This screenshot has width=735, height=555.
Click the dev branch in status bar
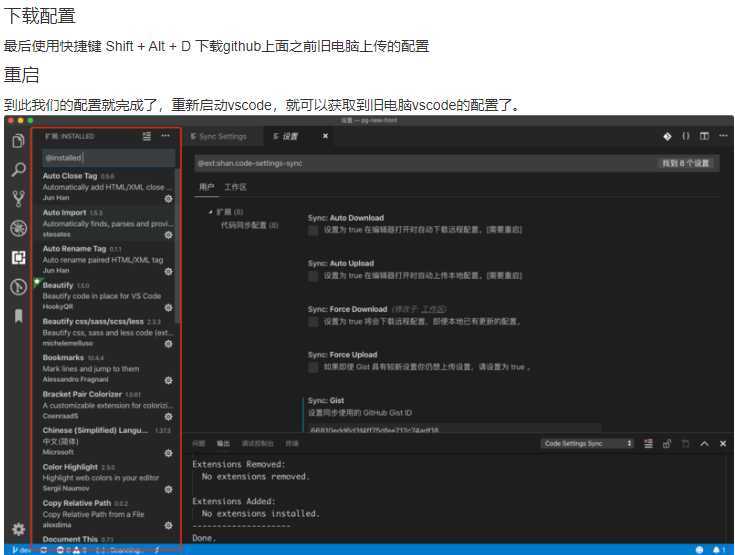pyautogui.click(x=21, y=550)
